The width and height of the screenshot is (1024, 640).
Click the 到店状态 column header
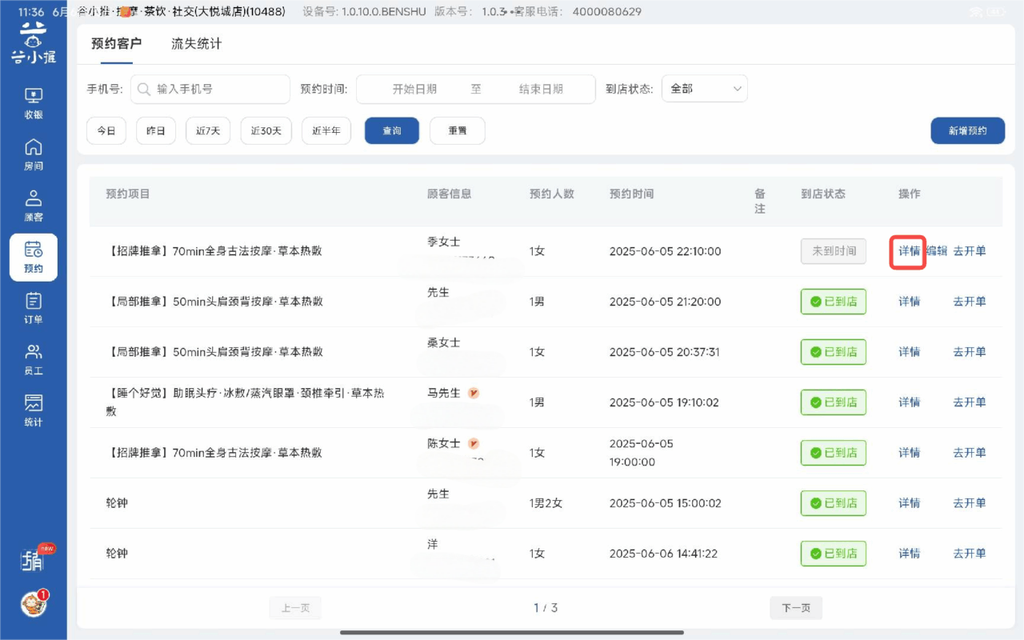[823, 194]
